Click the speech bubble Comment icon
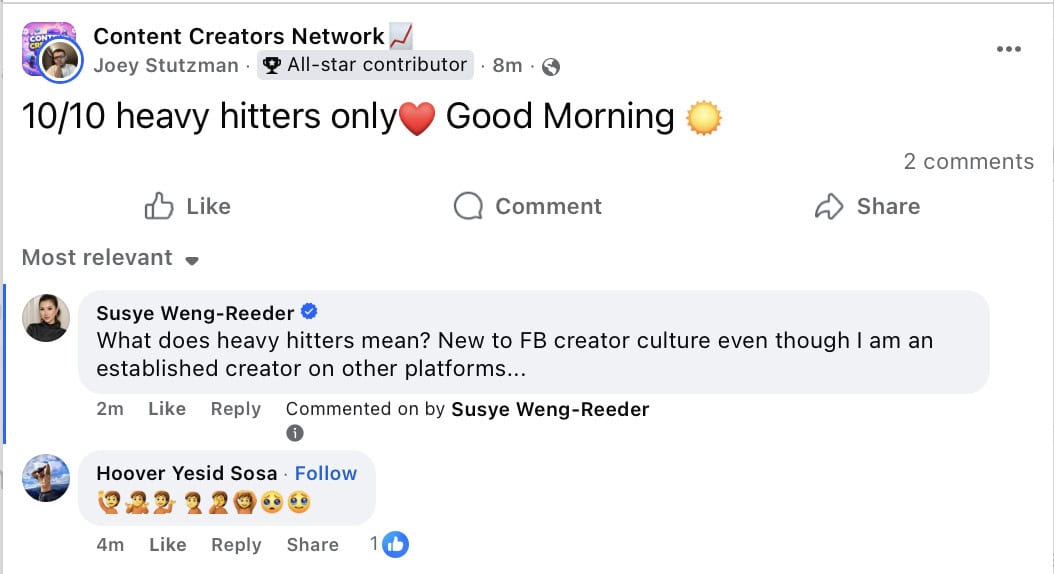This screenshot has height=574, width=1054. click(468, 206)
